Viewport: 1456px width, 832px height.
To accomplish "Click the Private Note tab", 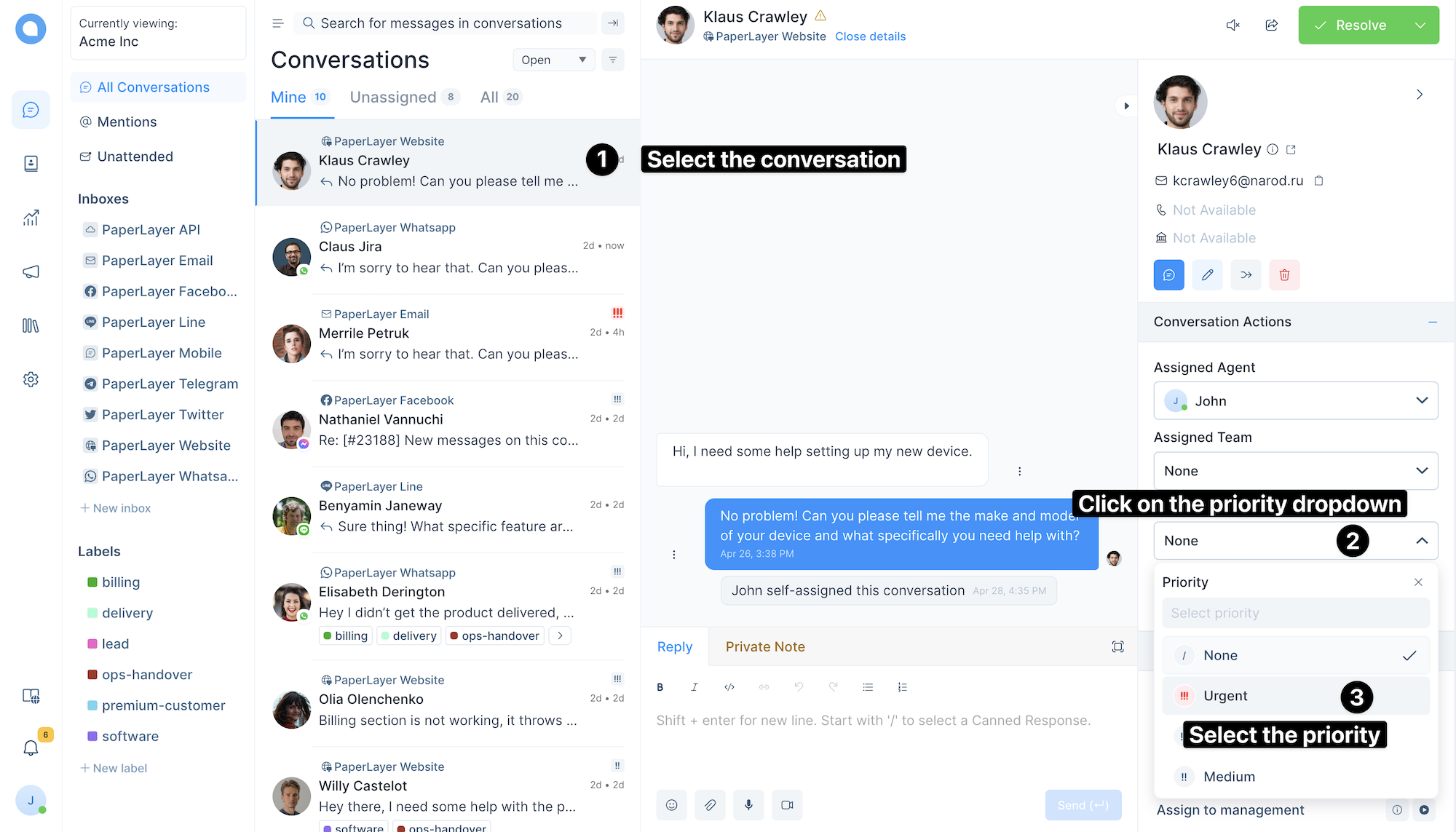I will click(766, 645).
